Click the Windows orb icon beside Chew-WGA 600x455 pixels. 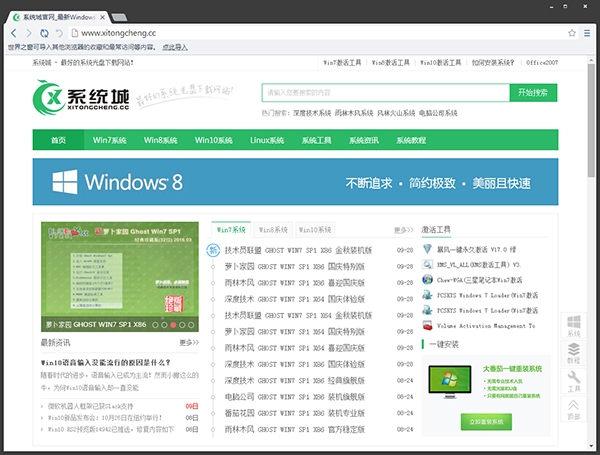pyautogui.click(x=427, y=280)
